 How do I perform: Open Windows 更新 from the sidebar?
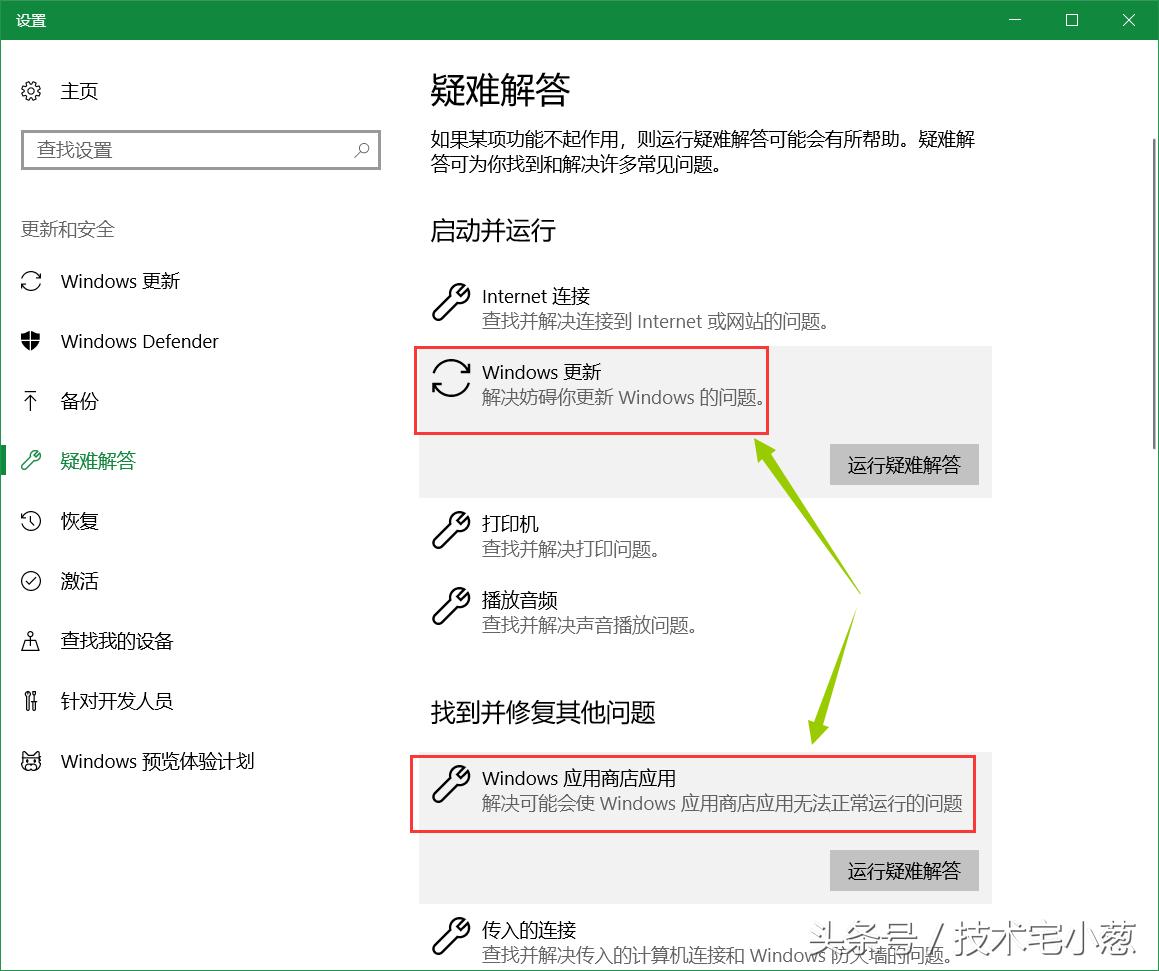pyautogui.click(x=33, y=281)
